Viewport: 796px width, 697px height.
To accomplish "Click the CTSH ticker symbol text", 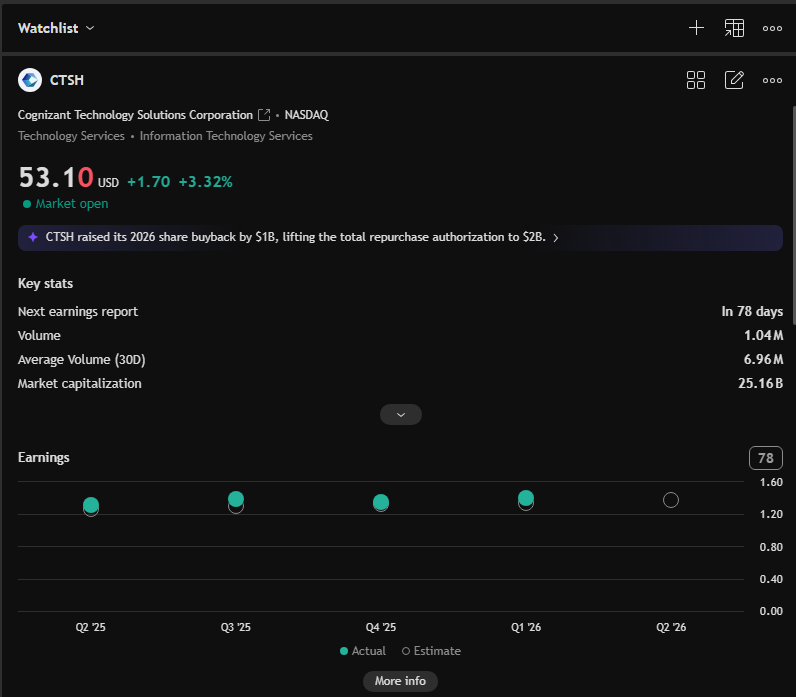I will 67,80.
